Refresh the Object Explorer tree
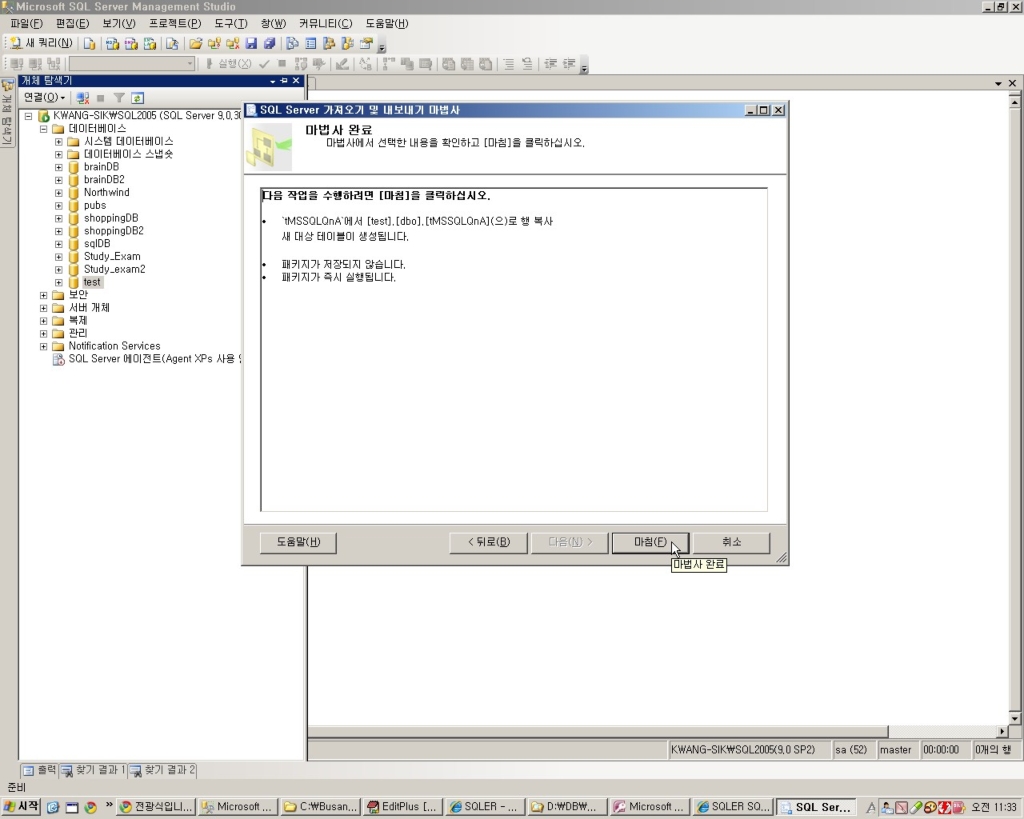 click(x=137, y=98)
